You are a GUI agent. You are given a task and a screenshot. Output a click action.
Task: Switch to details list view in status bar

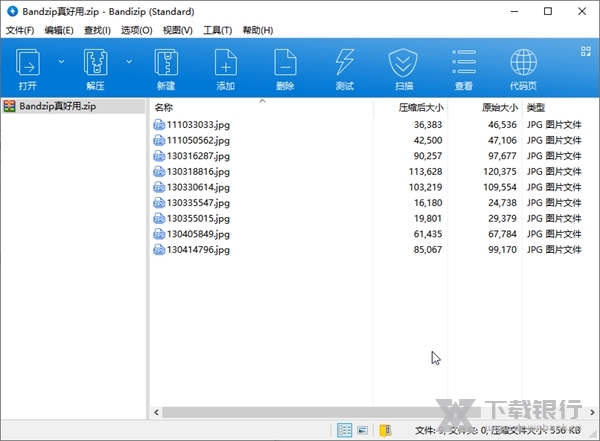[345, 430]
